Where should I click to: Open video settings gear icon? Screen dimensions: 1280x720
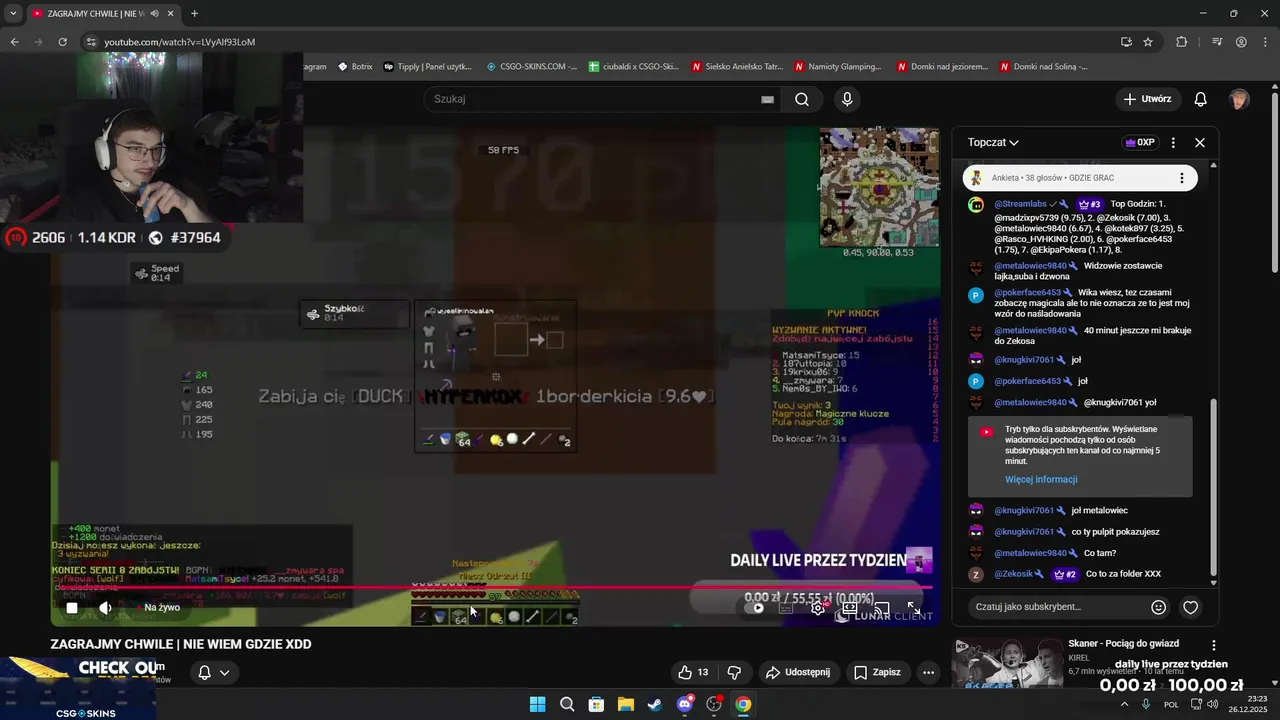[818, 607]
